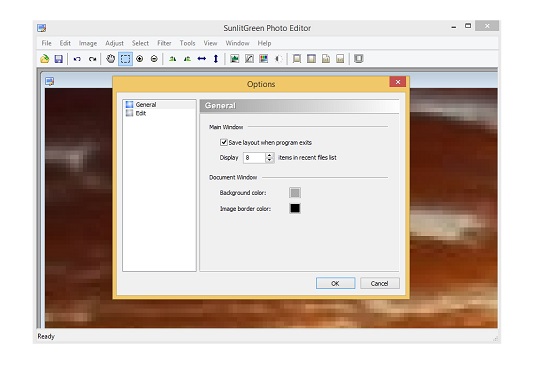Image resolution: width=550 pixels, height=370 pixels.
Task: Click the Open file toolbar icon
Action: pyautogui.click(x=45, y=59)
